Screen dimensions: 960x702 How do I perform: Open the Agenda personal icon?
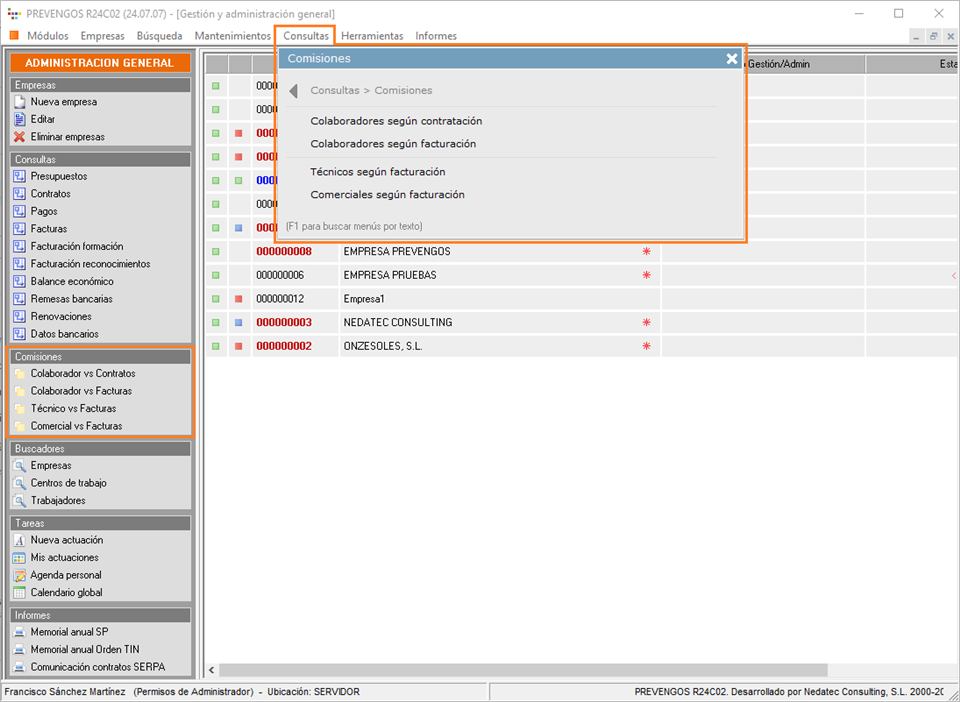click(19, 575)
